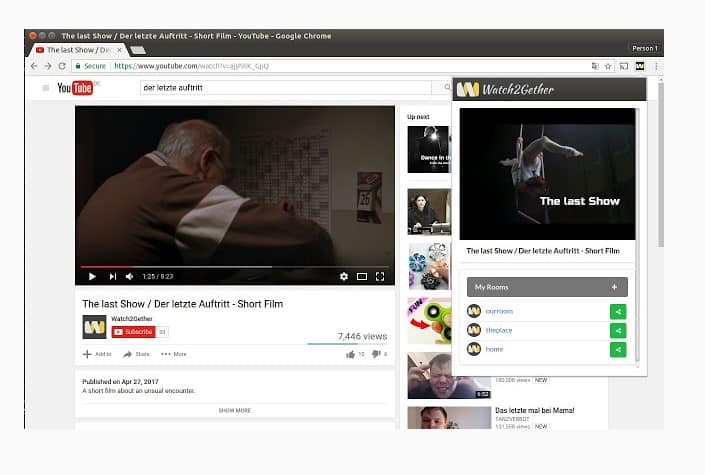
Task: Bookmark page with the star icon
Action: [x=608, y=66]
